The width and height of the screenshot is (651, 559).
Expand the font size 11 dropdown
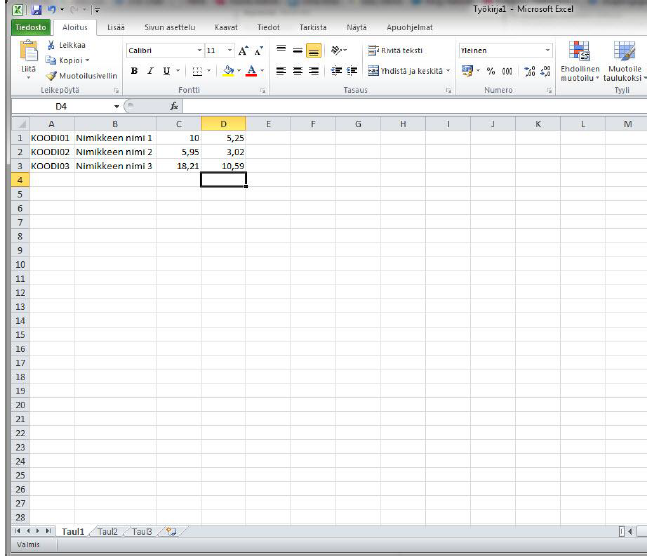[x=230, y=50]
